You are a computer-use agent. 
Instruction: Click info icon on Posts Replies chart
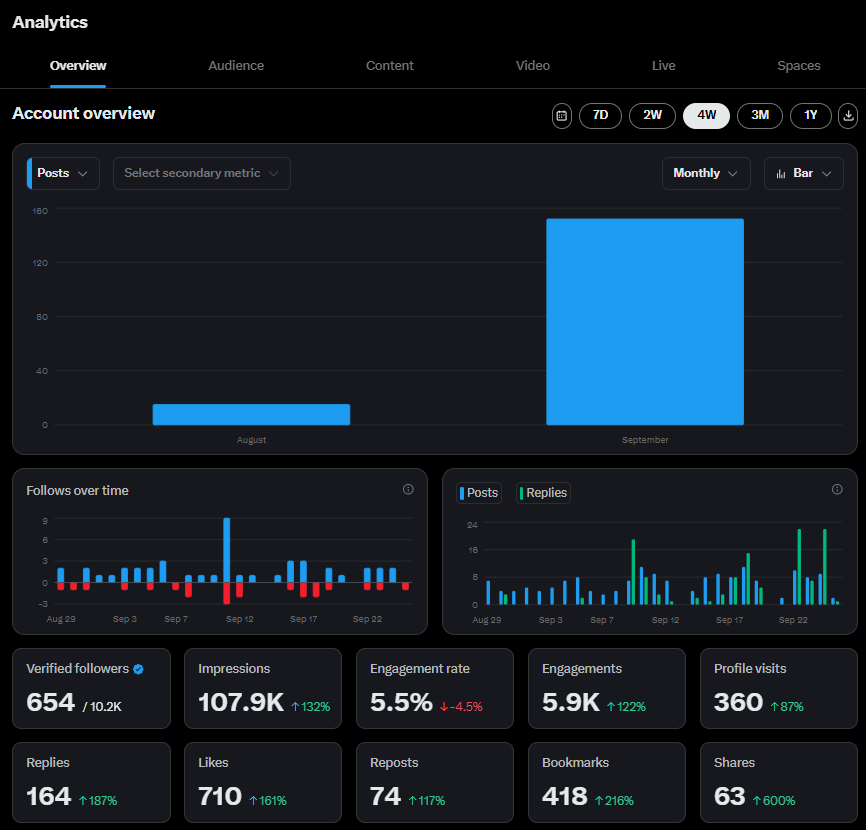[x=837, y=490]
